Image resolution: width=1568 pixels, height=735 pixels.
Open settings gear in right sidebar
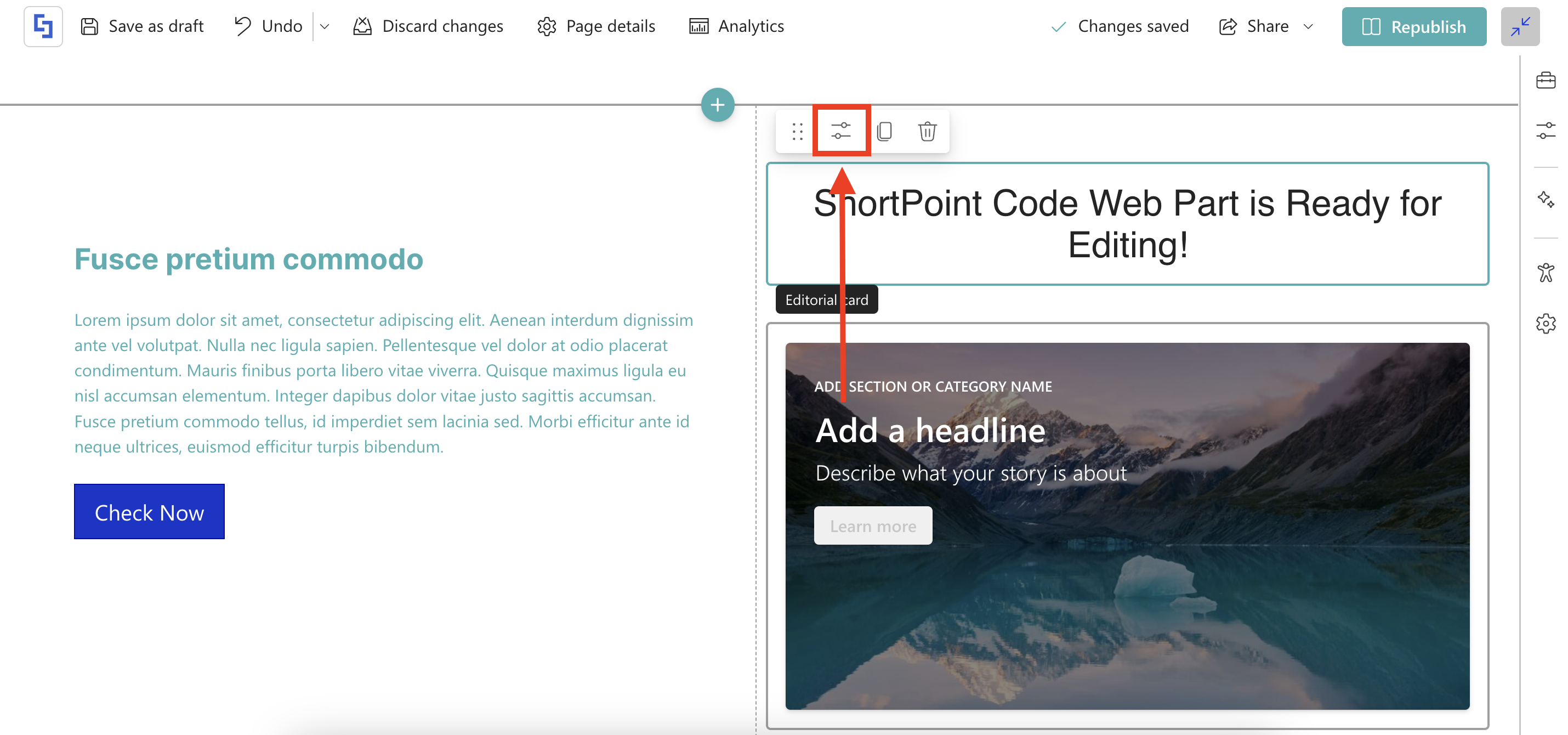click(x=1545, y=324)
